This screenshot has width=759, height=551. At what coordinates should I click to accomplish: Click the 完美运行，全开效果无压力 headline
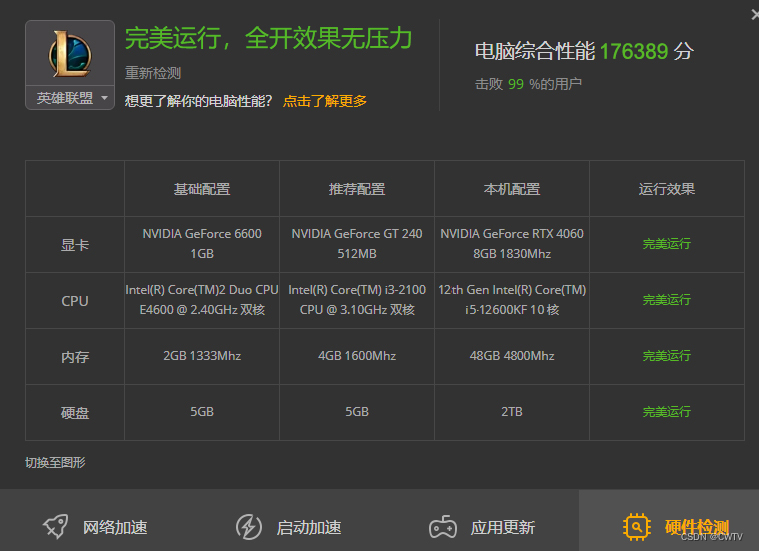[x=268, y=38]
